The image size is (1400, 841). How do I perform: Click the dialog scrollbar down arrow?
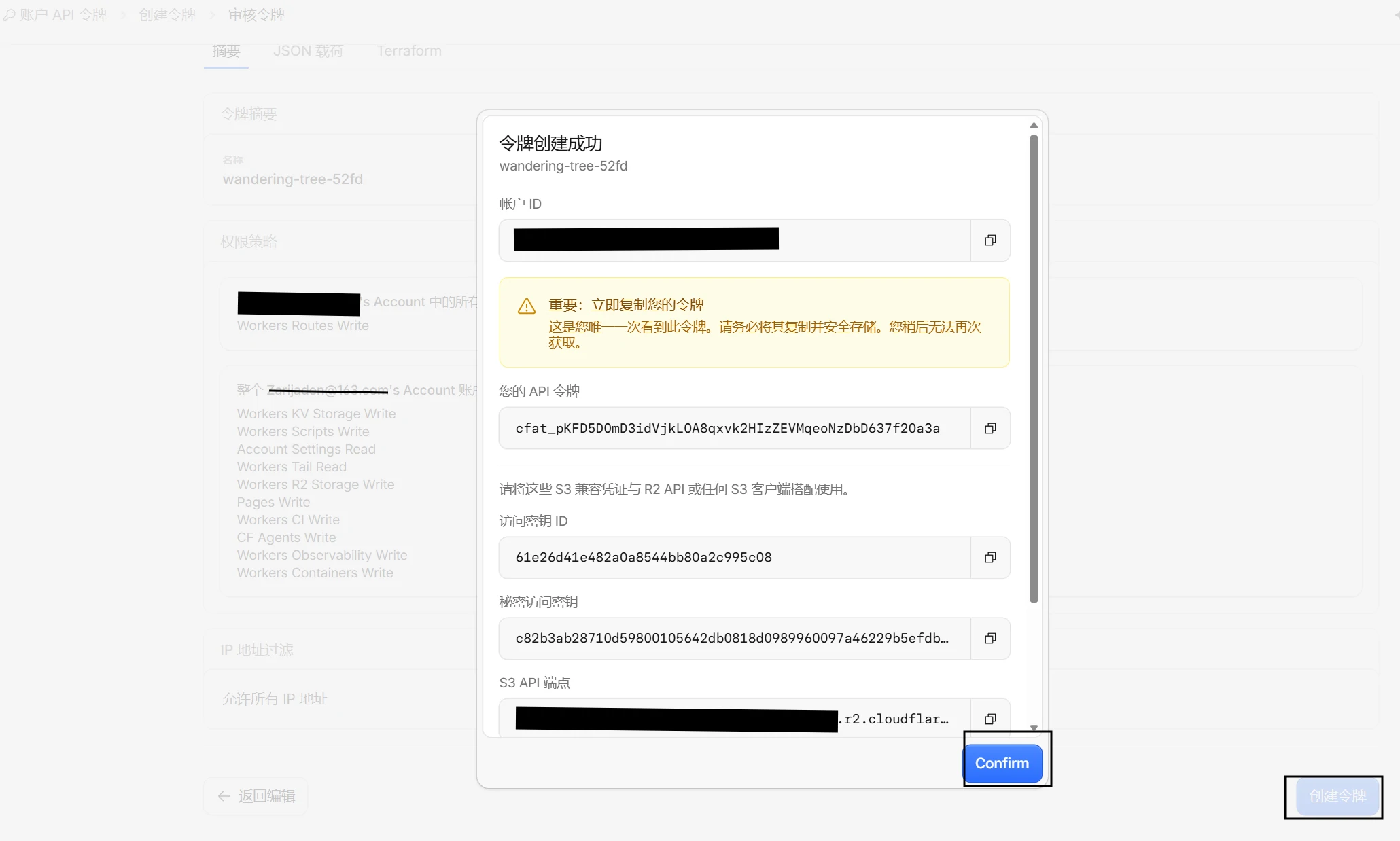[x=1034, y=728]
